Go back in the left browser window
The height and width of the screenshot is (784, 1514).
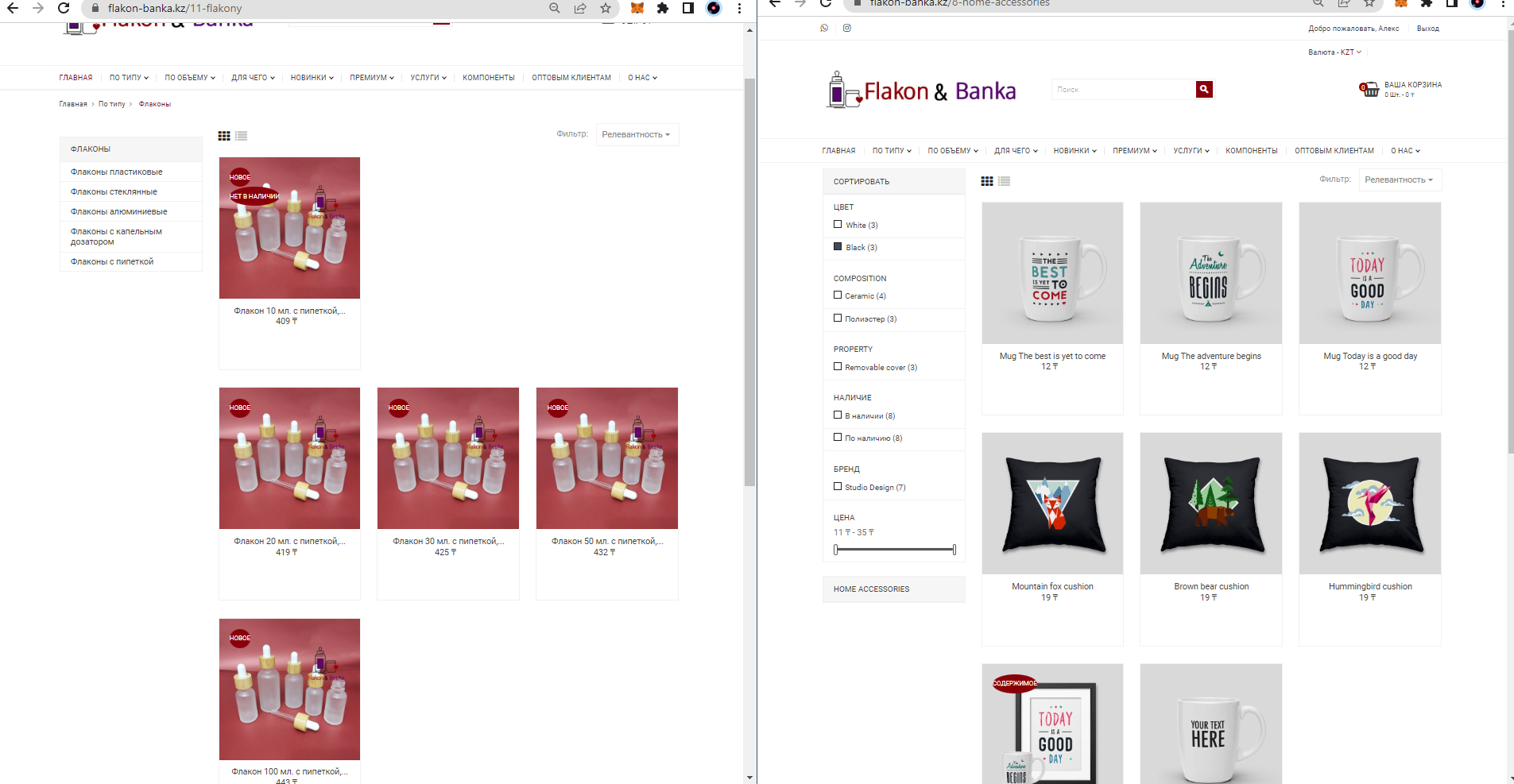pos(13,8)
